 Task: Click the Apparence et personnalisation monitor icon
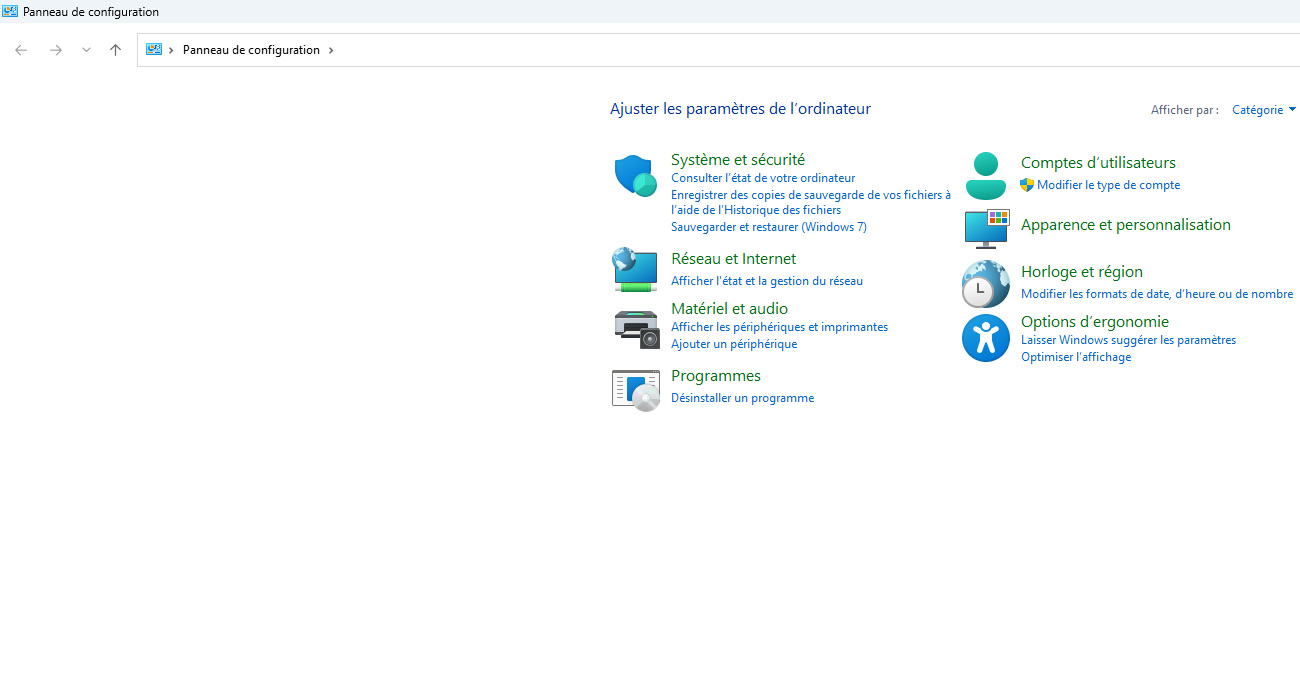(x=986, y=228)
